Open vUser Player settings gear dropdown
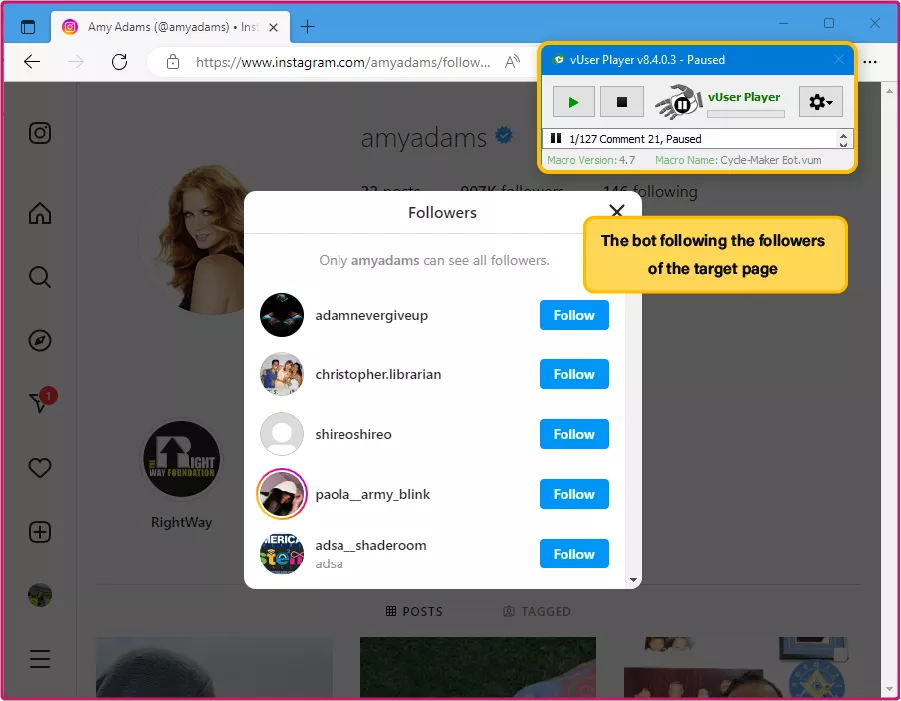901x701 pixels. coord(821,102)
